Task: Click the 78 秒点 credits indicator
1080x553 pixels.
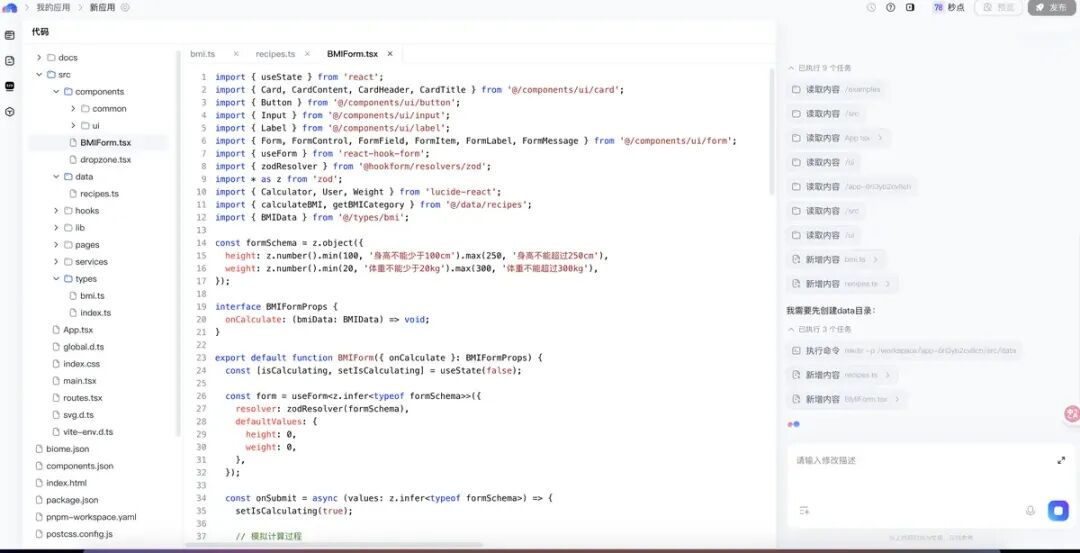Action: point(949,8)
